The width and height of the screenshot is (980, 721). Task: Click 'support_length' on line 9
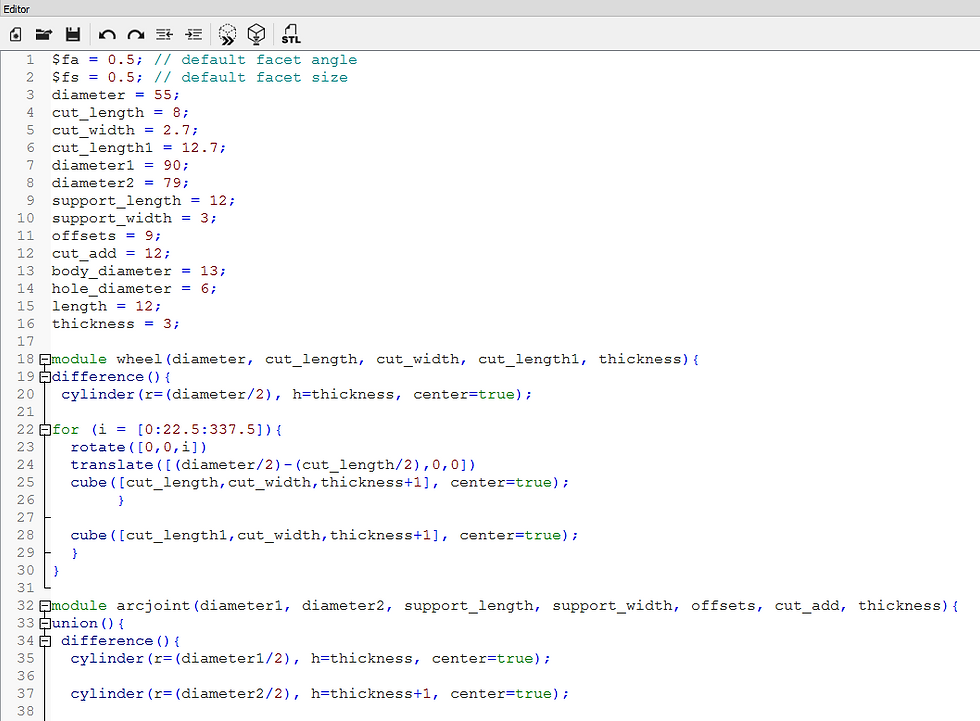pyautogui.click(x=116, y=201)
